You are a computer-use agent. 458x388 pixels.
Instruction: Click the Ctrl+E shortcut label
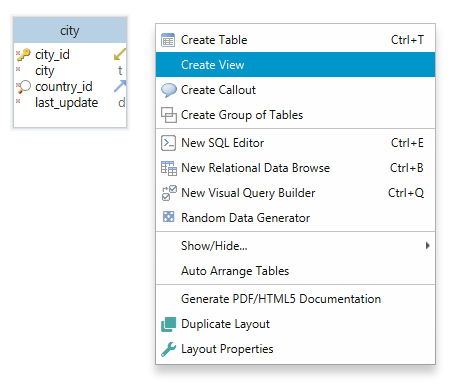click(407, 143)
